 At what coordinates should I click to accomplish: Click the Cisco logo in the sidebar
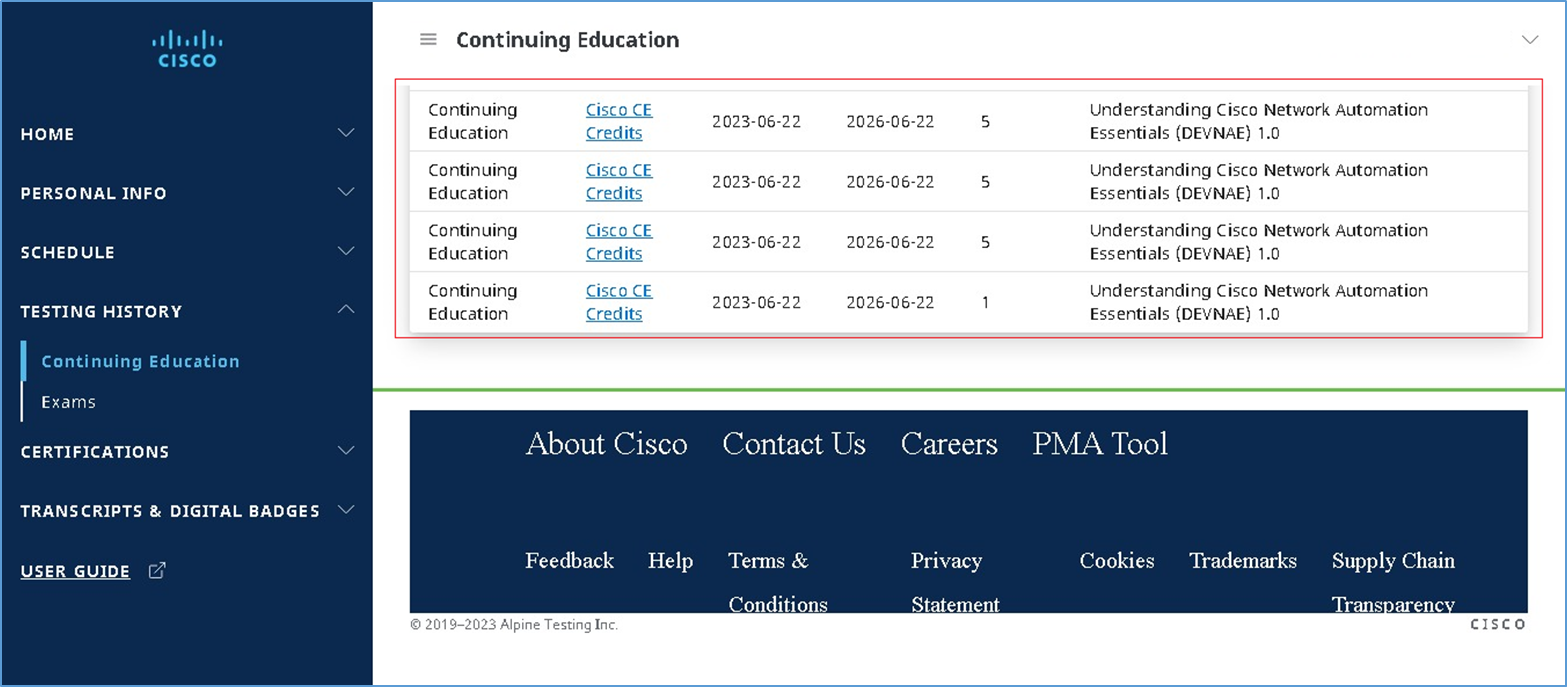186,44
